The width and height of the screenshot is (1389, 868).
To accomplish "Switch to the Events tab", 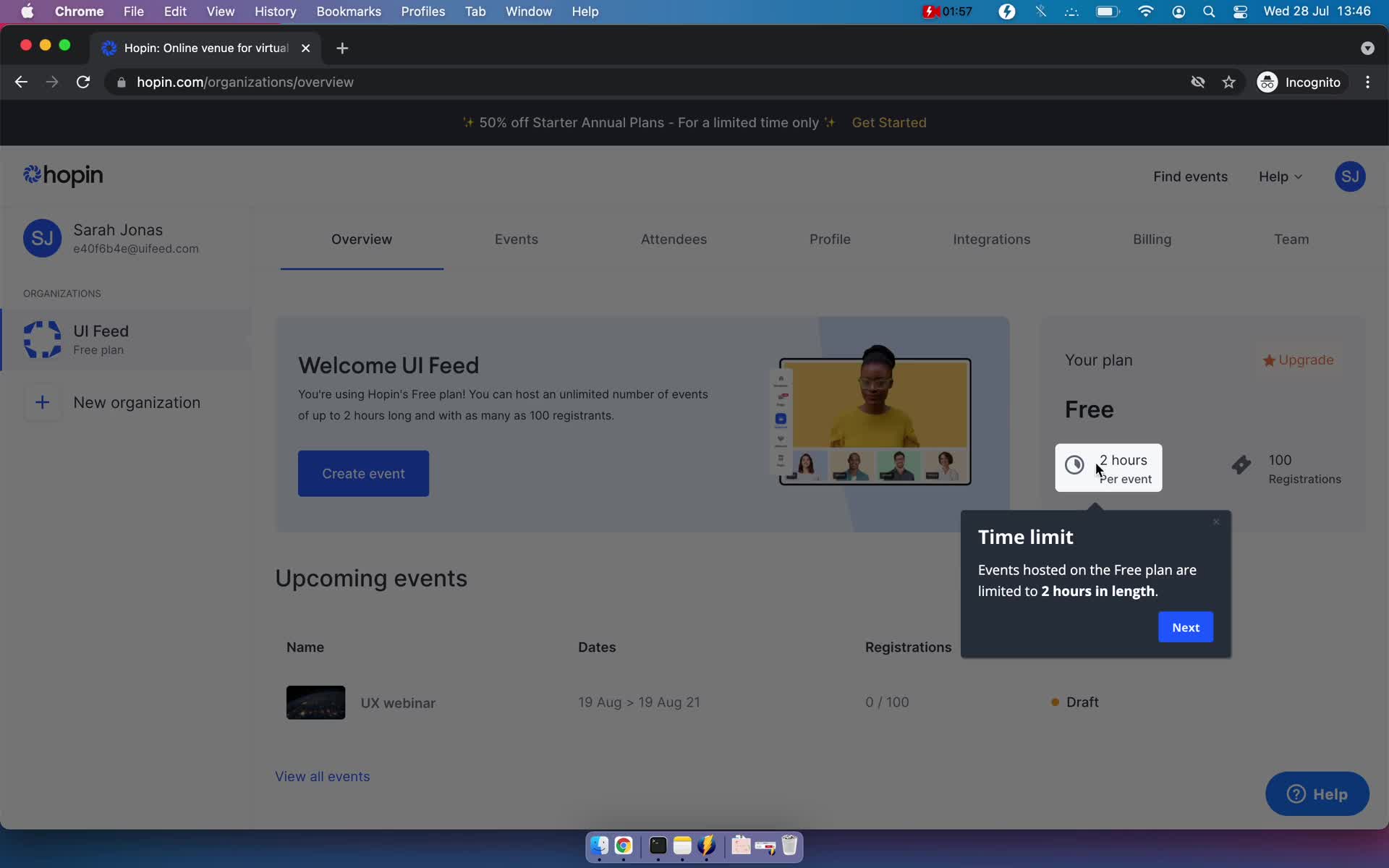I will click(516, 239).
